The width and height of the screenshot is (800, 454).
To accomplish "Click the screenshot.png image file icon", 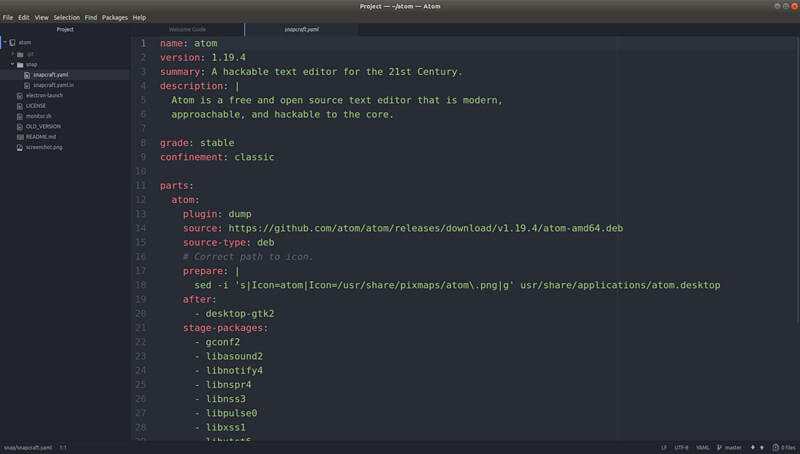I will point(19,147).
